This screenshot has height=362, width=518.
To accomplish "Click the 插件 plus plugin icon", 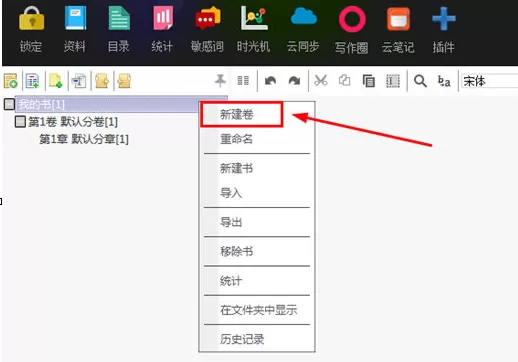I will point(444,19).
